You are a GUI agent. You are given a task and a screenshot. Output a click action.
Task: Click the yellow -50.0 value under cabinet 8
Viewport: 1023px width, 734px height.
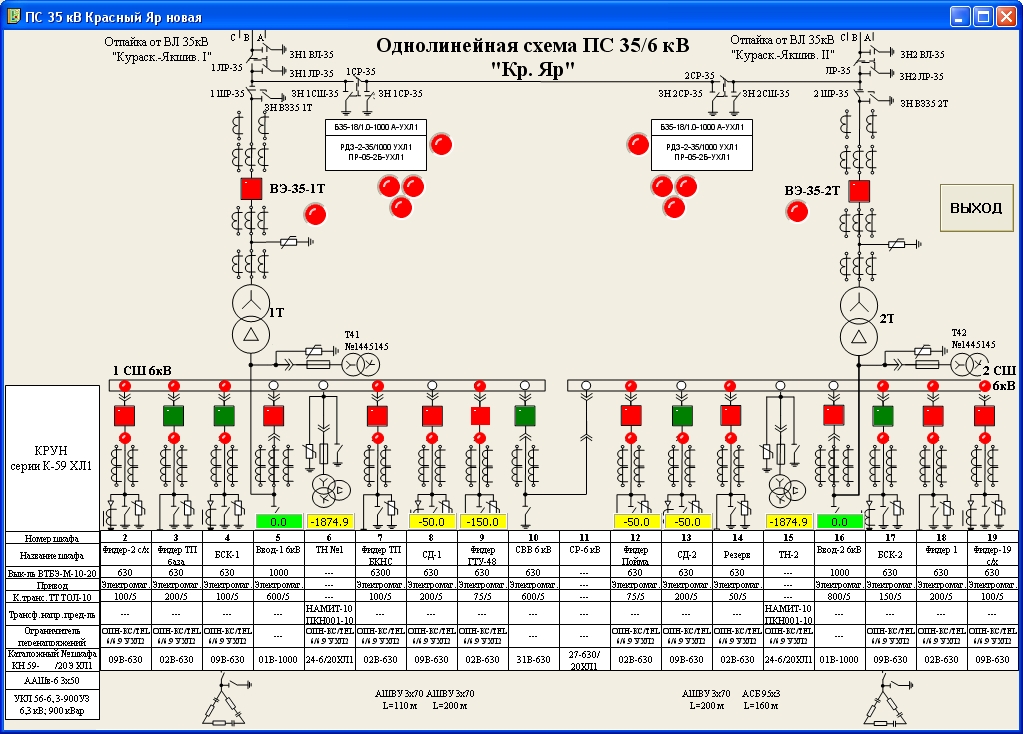click(431, 522)
